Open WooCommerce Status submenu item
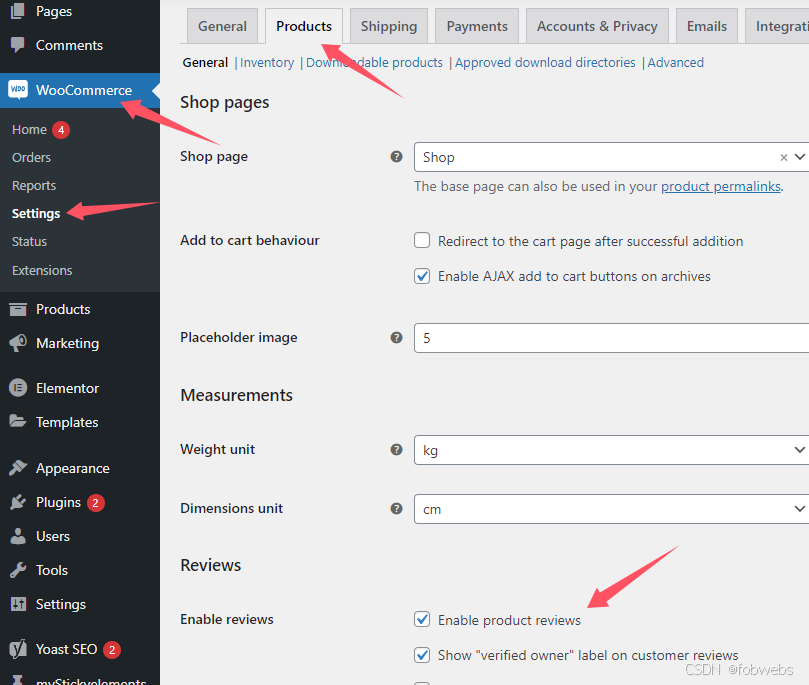 coord(29,241)
